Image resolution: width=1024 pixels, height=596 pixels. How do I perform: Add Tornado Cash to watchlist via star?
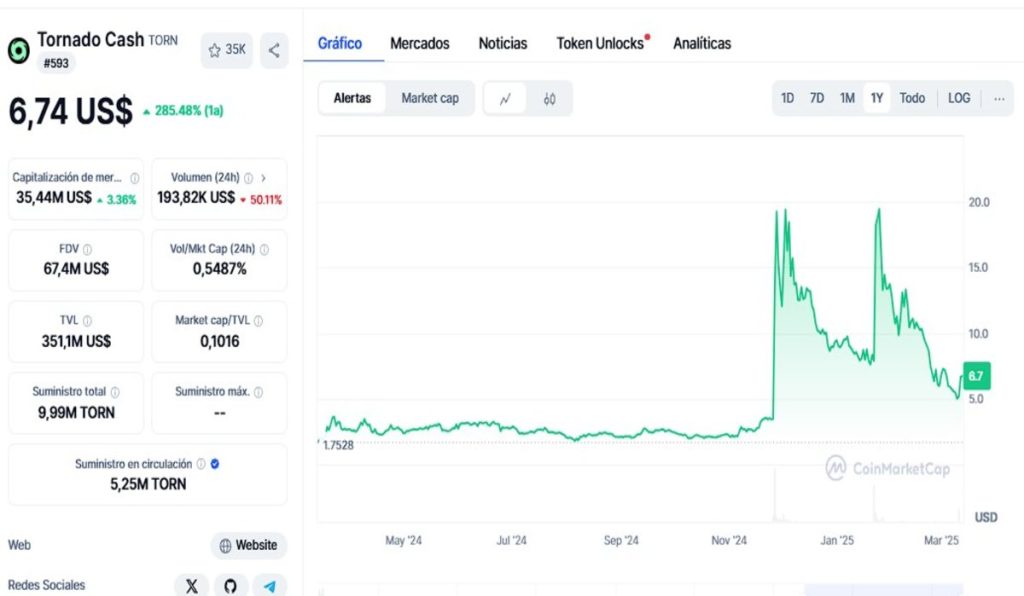pyautogui.click(x=226, y=50)
